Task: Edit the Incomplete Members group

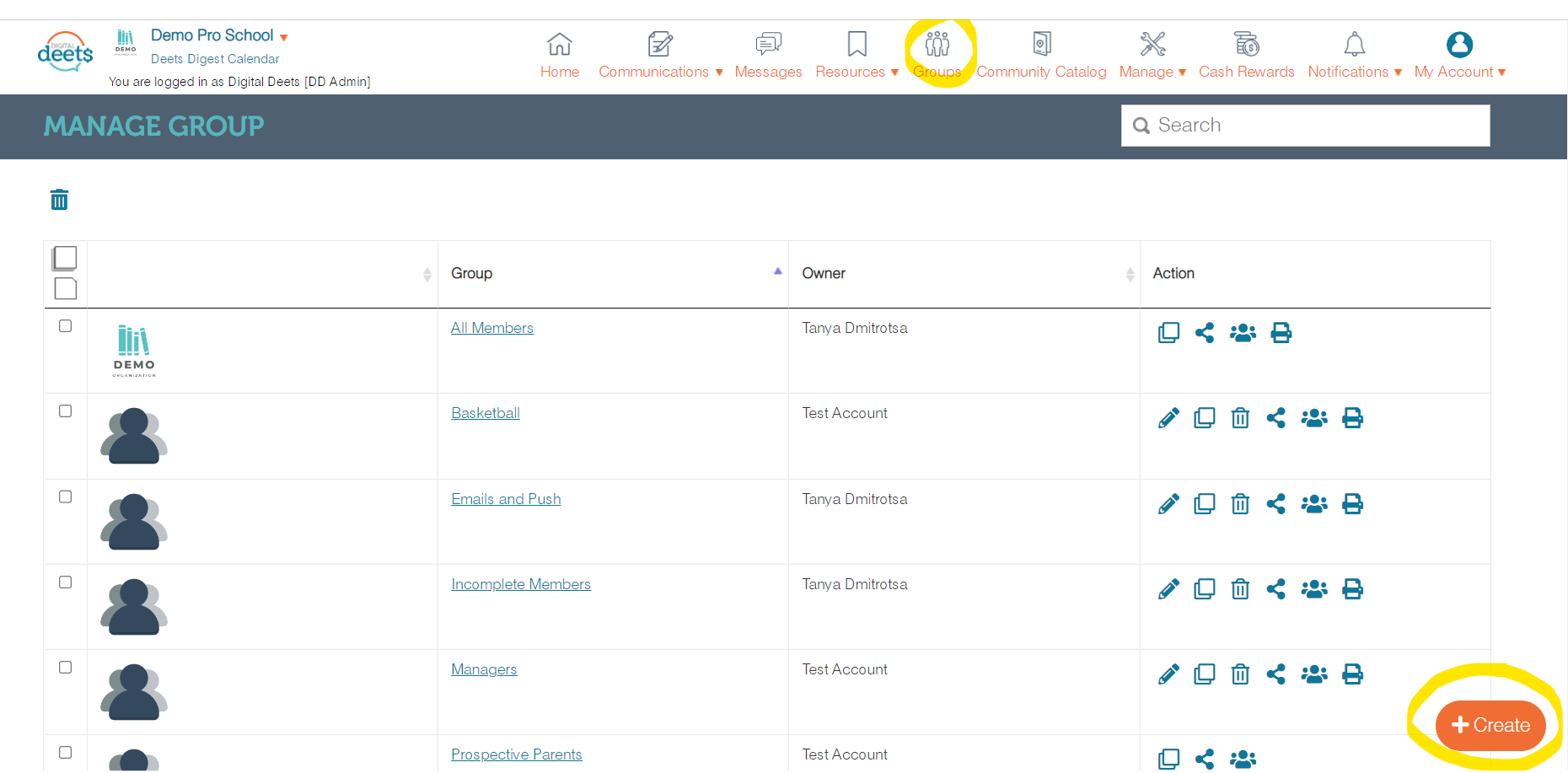Action: (1168, 589)
